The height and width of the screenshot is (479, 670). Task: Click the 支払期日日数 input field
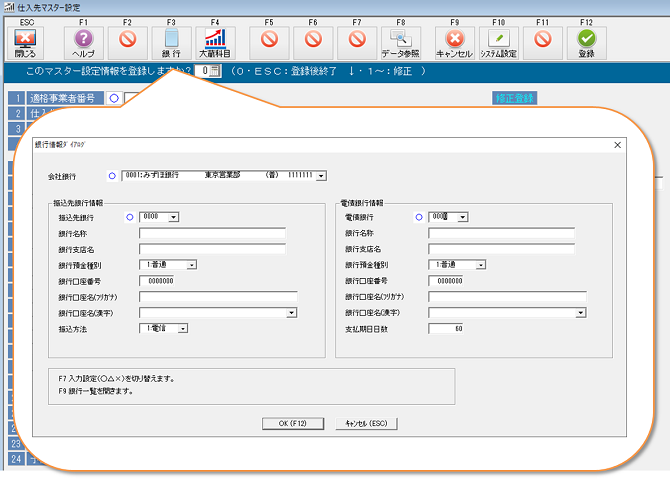pyautogui.click(x=446, y=328)
